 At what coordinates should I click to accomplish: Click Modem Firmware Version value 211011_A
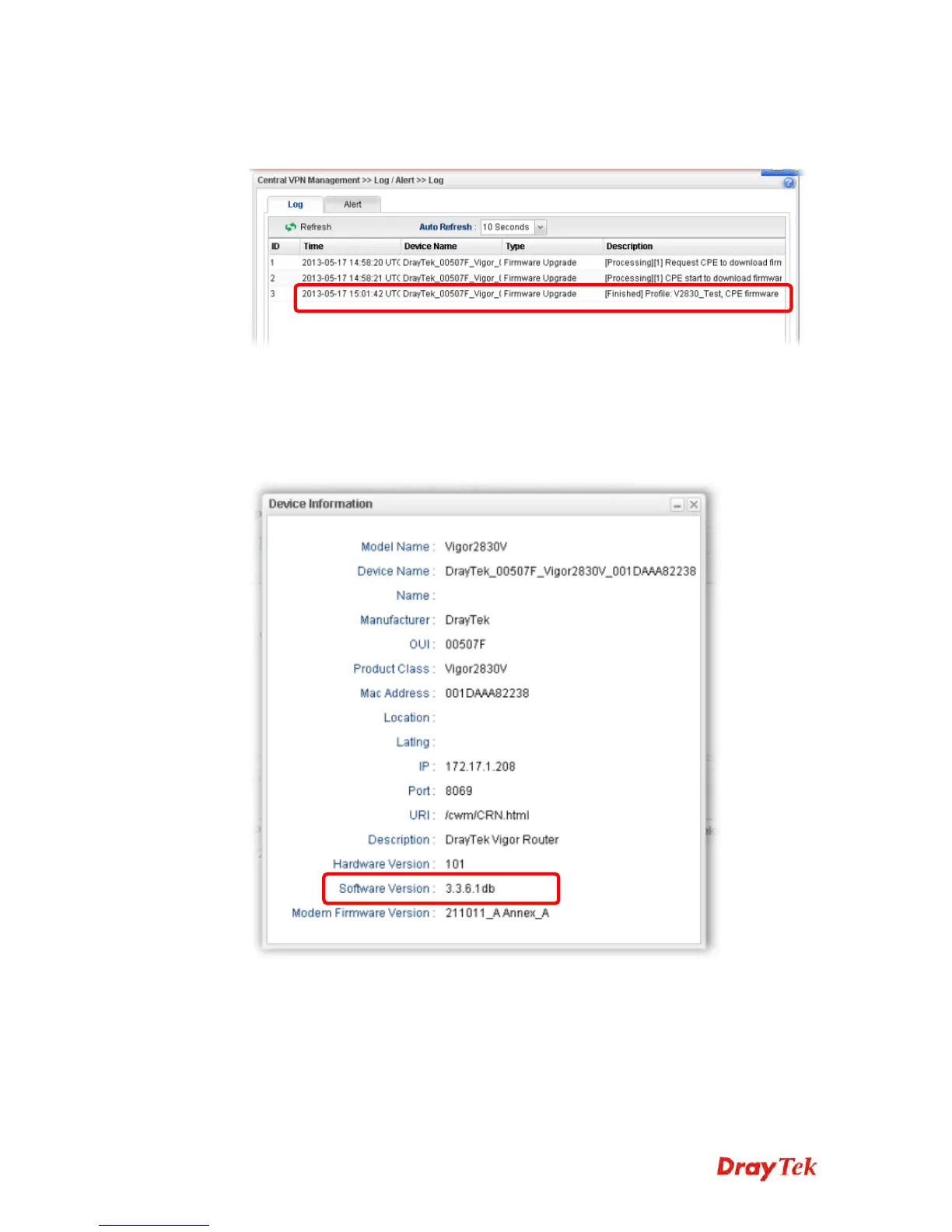pos(497,913)
